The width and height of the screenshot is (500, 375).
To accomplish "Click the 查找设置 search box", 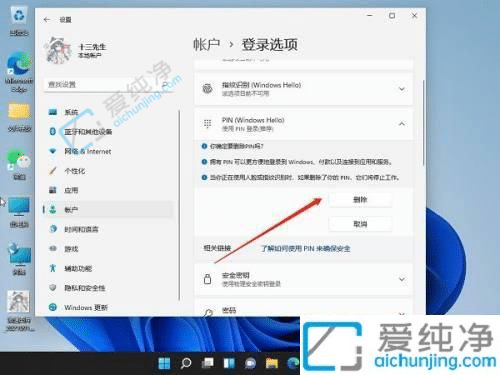I will (108, 85).
